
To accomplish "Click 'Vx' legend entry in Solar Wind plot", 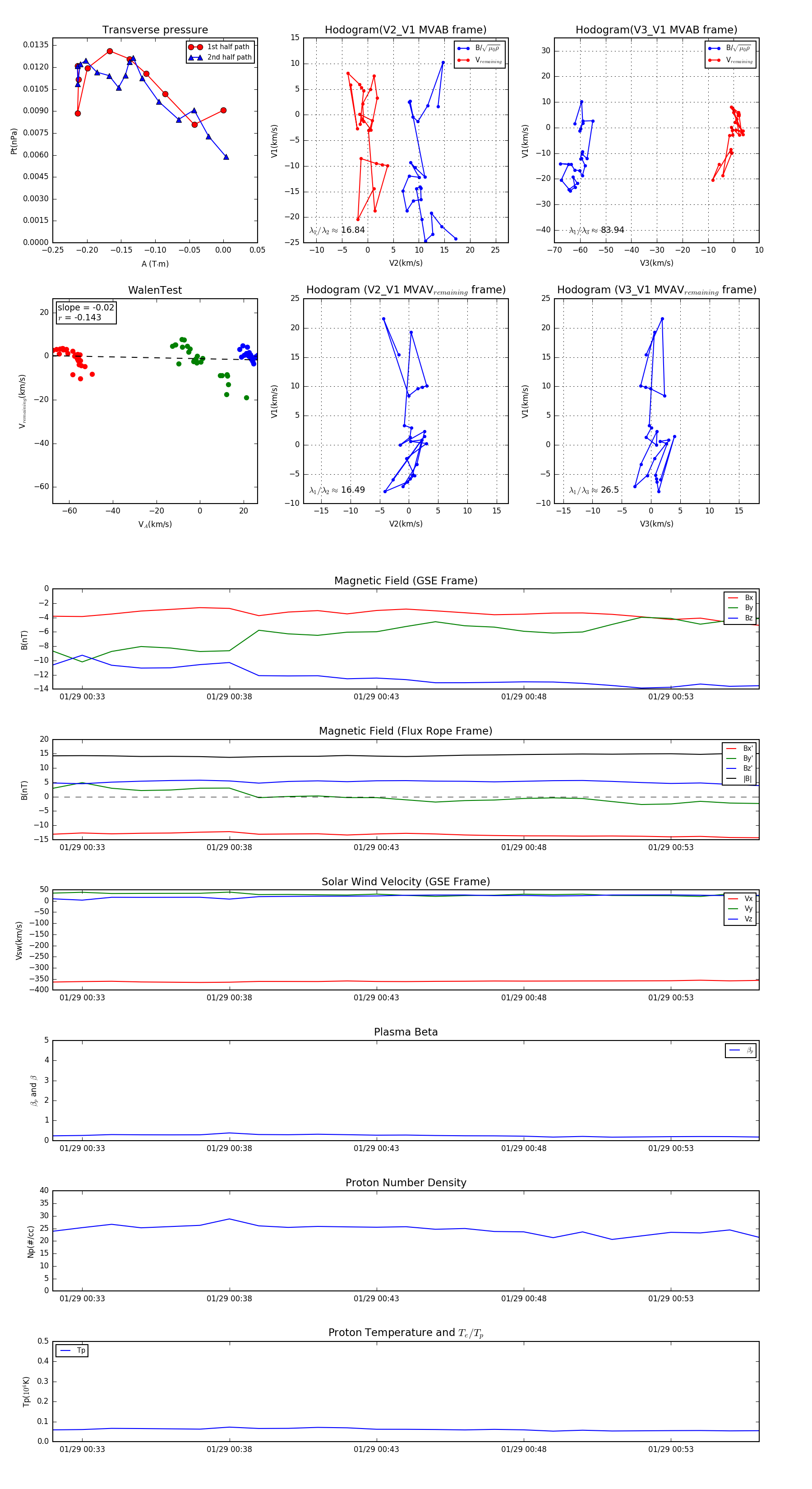I will [x=740, y=899].
